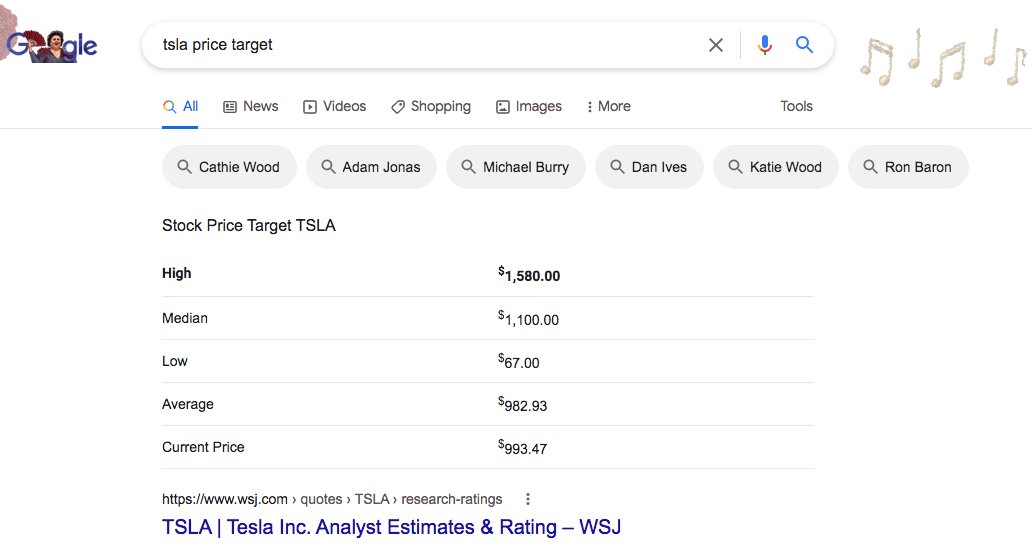Select the Cathie Wood suggestion chip

coord(229,167)
